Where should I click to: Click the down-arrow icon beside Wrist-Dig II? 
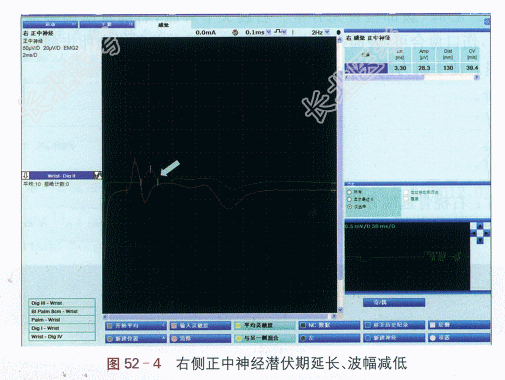pyautogui.click(x=26, y=175)
